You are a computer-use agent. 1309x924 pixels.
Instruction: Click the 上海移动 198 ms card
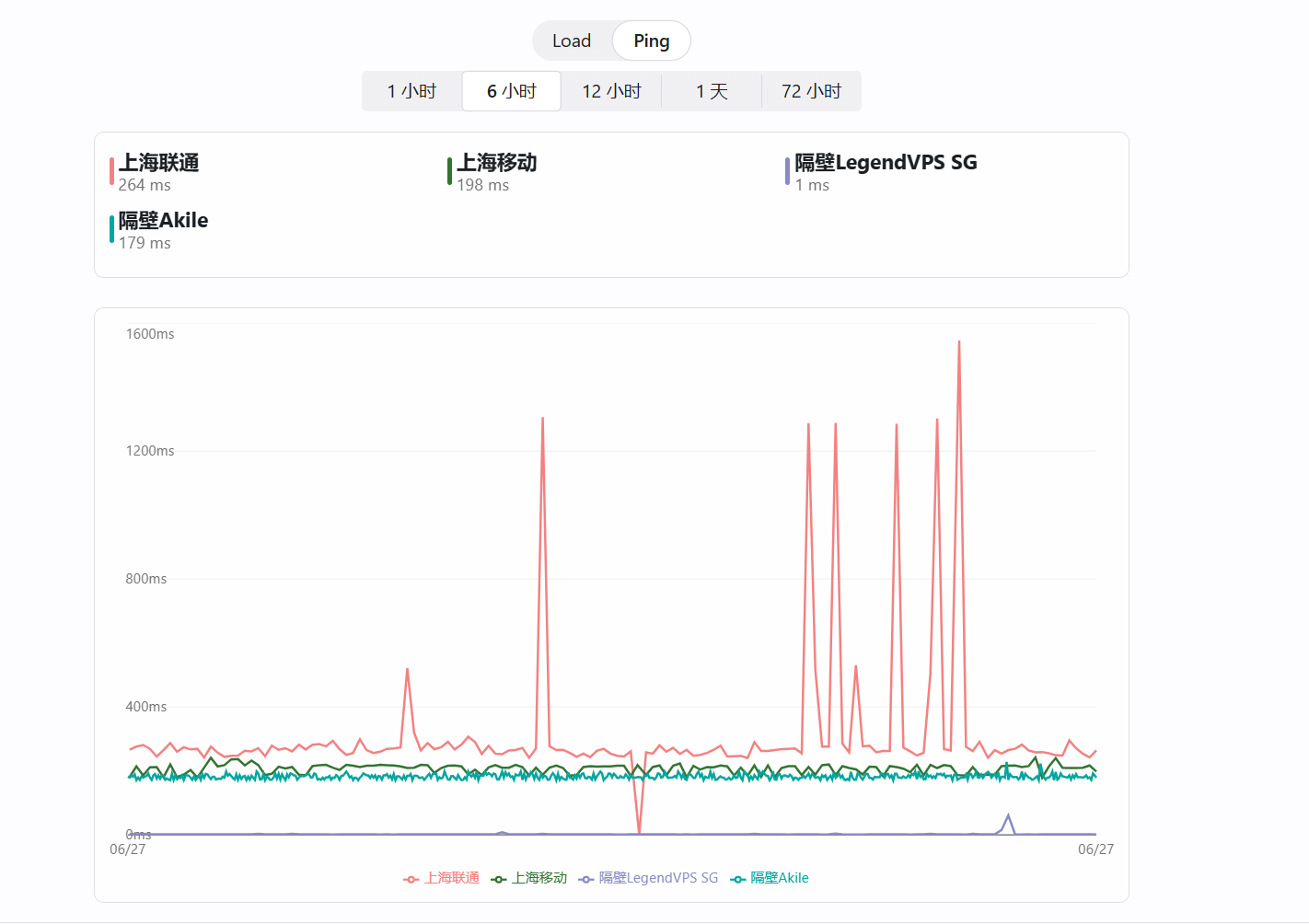[x=496, y=172]
